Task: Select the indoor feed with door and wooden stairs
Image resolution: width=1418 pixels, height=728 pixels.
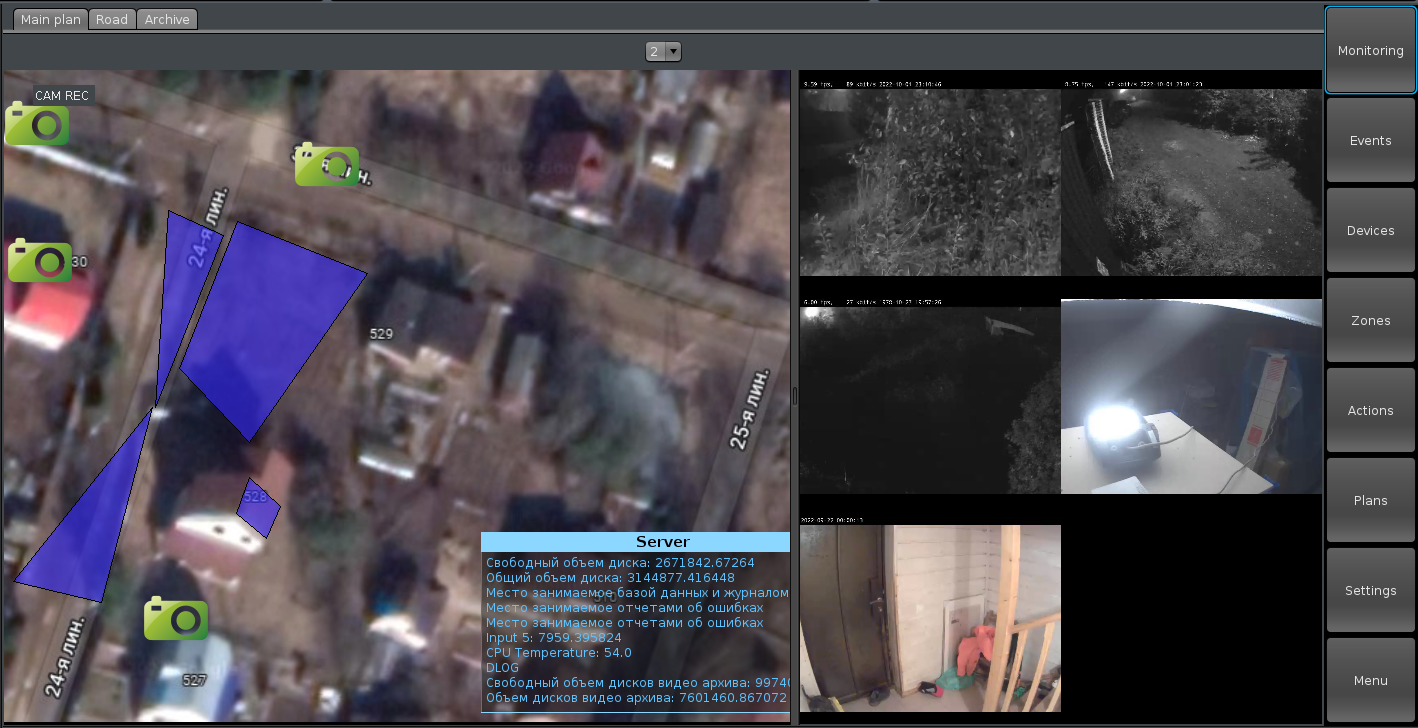Action: 930,618
